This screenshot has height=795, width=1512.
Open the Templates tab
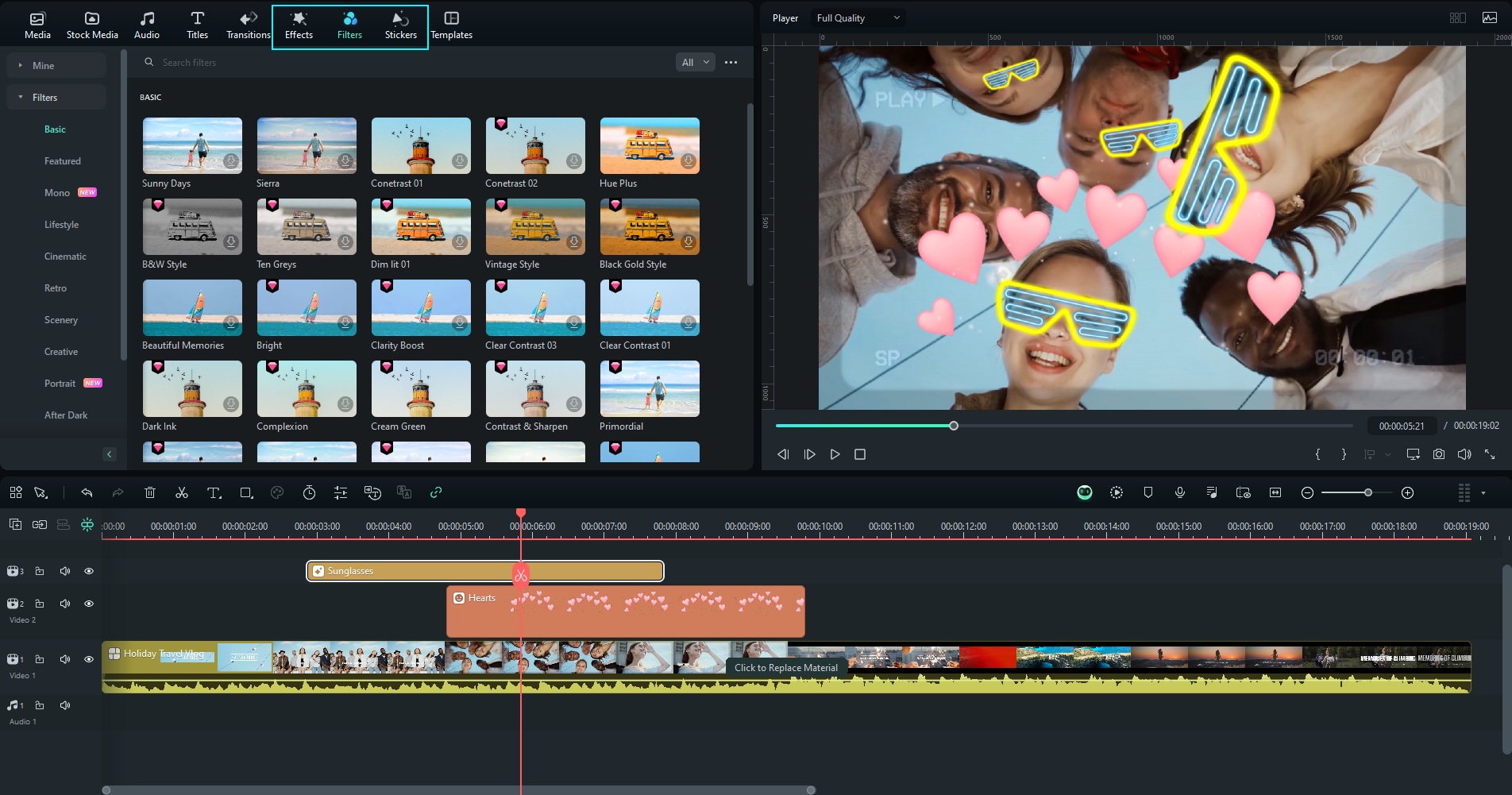[x=451, y=25]
